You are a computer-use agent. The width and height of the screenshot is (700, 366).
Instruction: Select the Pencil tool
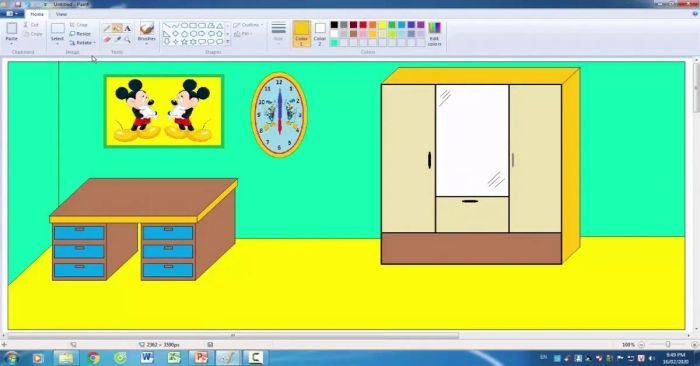[x=107, y=29]
